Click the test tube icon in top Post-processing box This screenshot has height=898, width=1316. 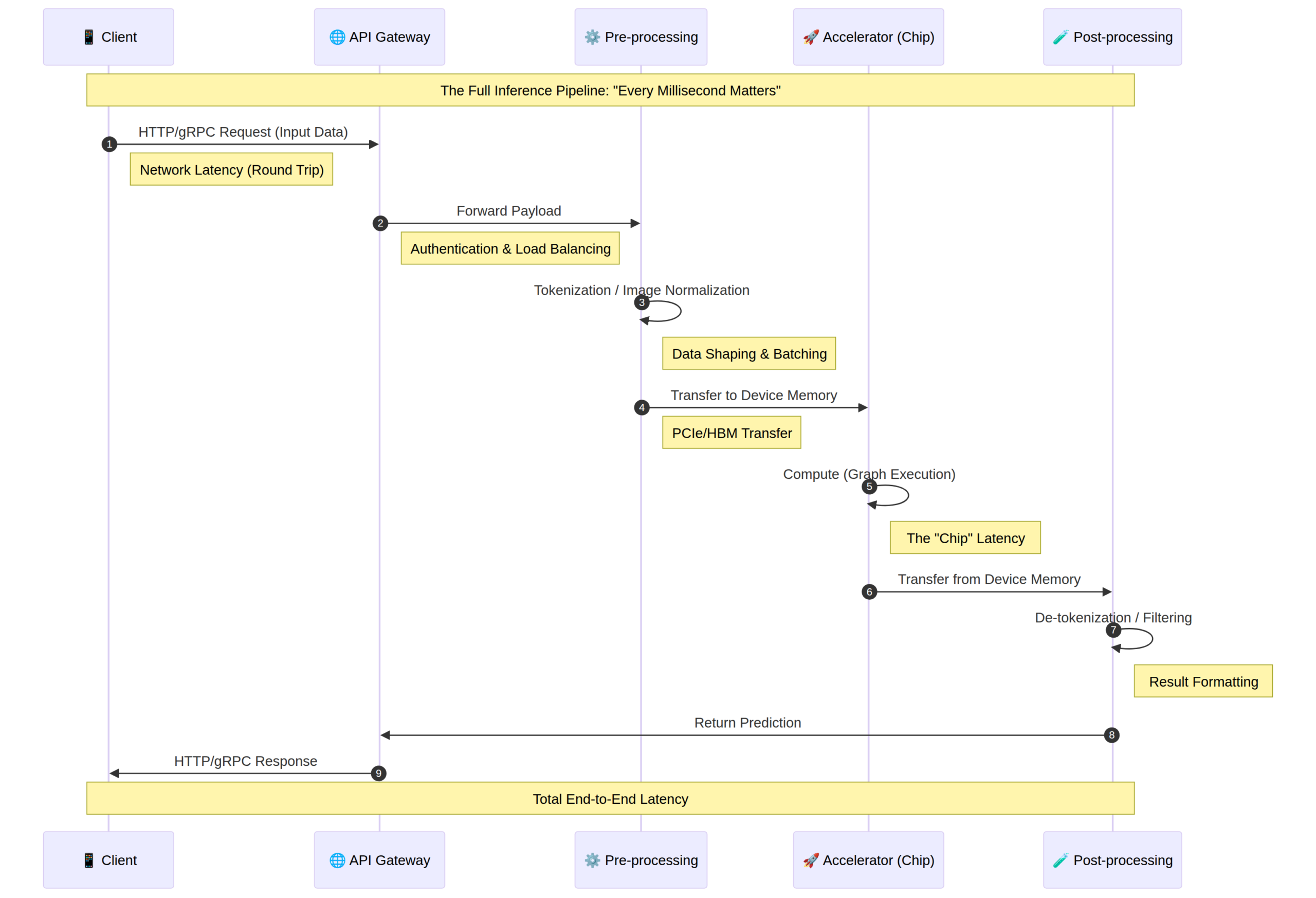1061,38
